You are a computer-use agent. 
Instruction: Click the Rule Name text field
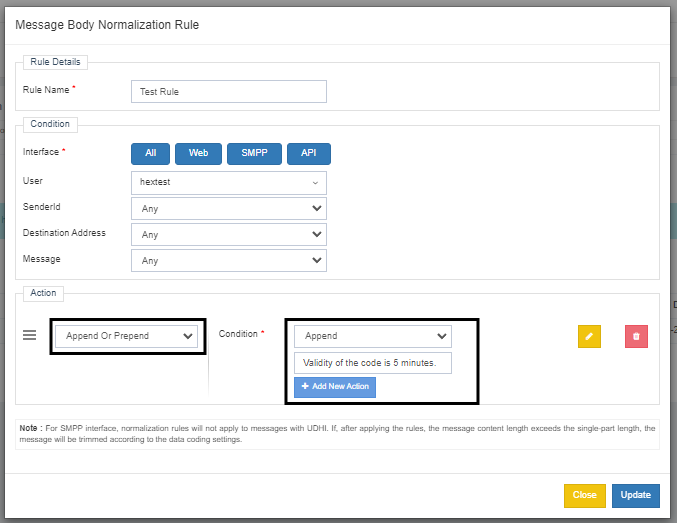[228, 91]
